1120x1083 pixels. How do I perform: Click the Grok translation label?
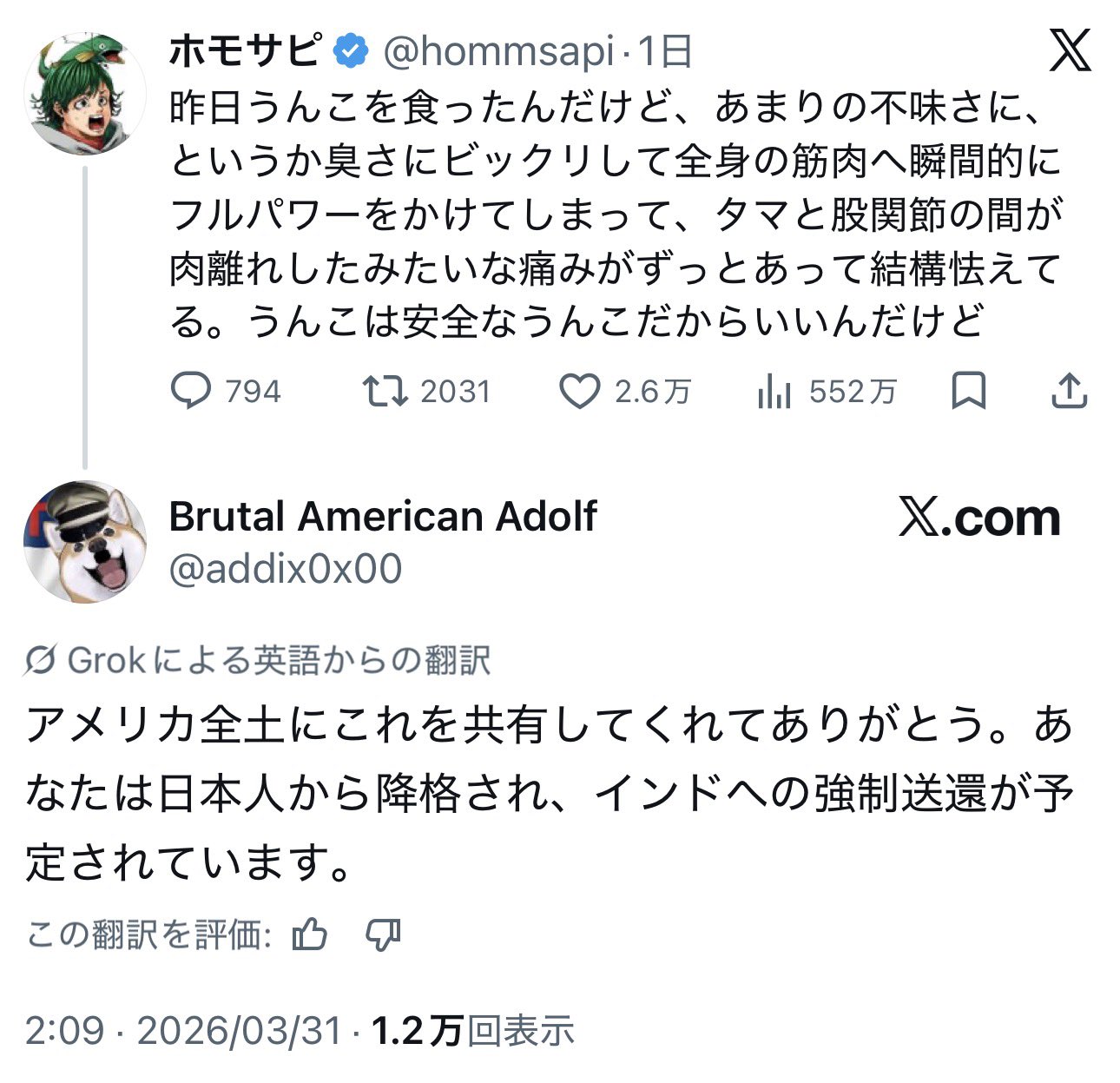[x=258, y=661]
